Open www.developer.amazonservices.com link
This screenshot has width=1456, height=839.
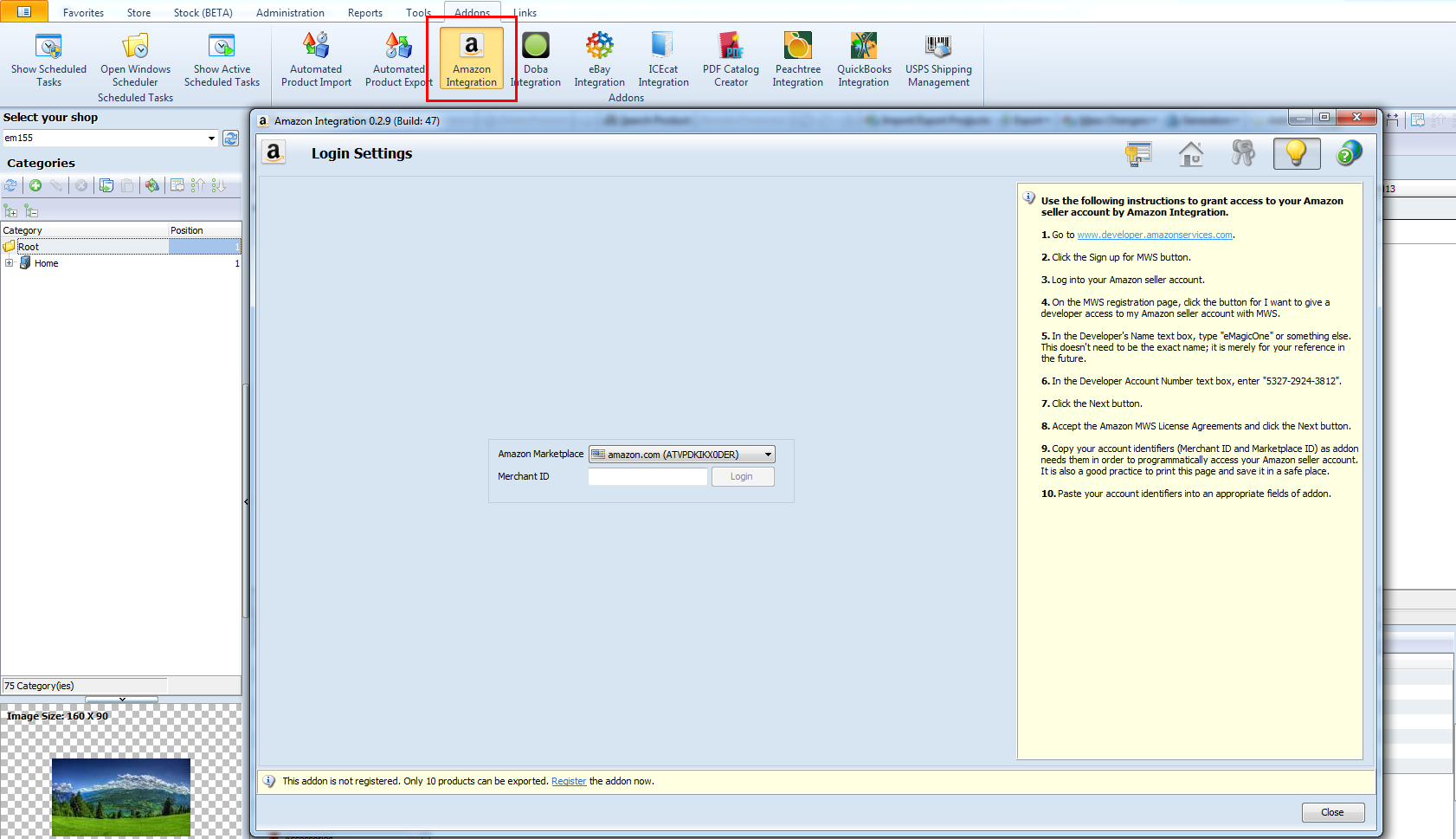pos(1155,235)
